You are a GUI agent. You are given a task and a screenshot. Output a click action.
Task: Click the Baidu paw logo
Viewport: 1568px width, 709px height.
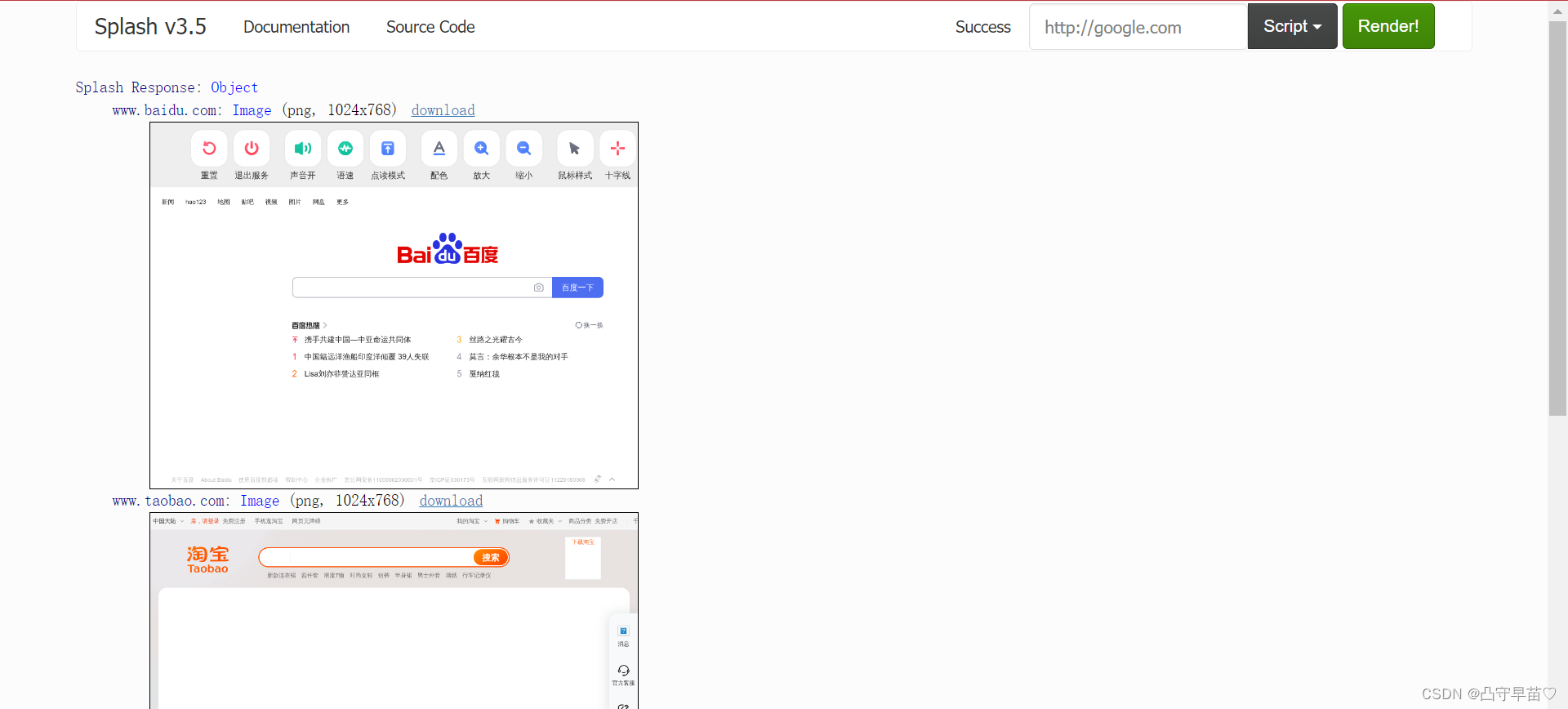point(448,248)
